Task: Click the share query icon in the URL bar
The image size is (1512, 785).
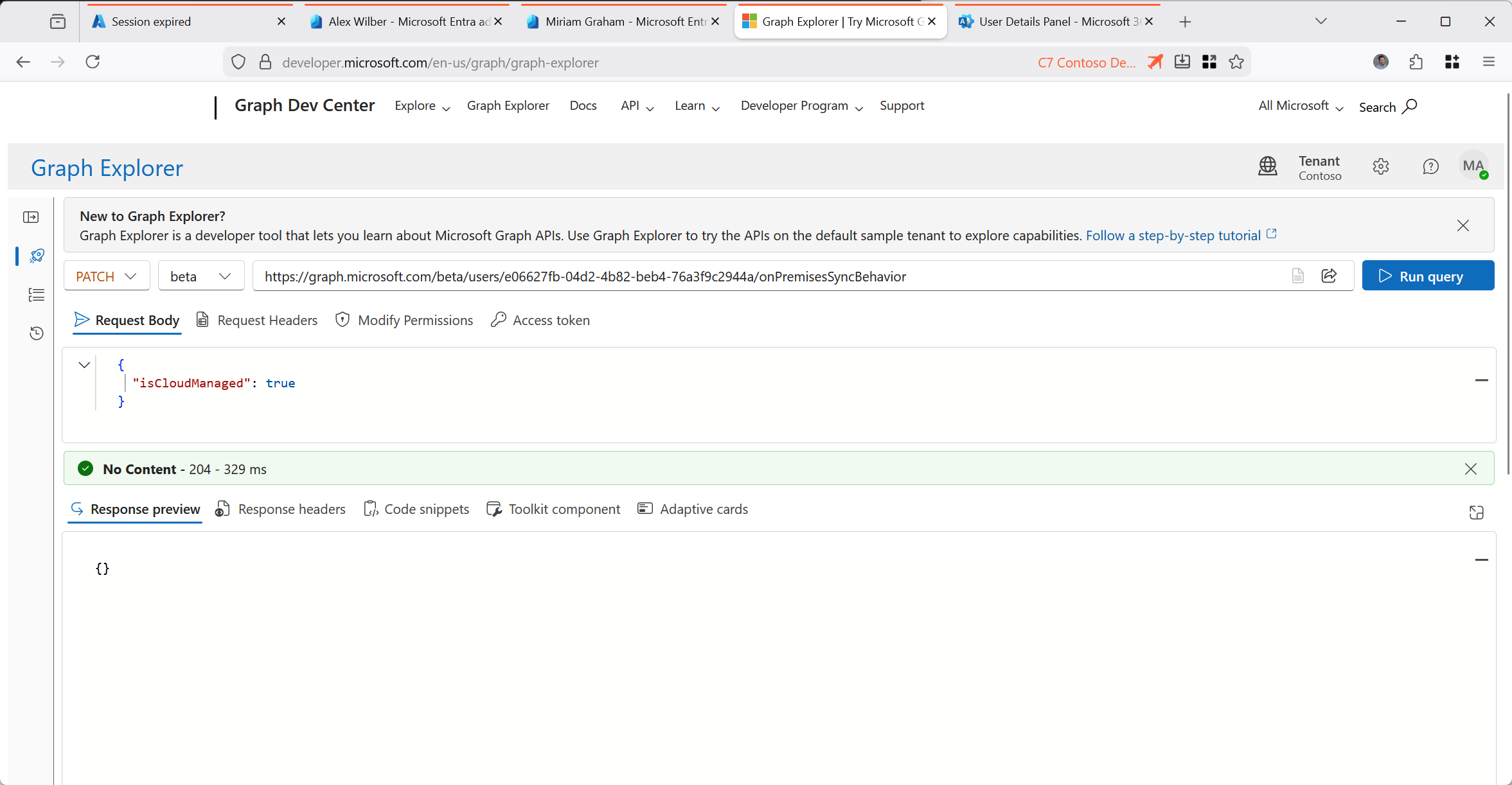Action: pyautogui.click(x=1329, y=276)
